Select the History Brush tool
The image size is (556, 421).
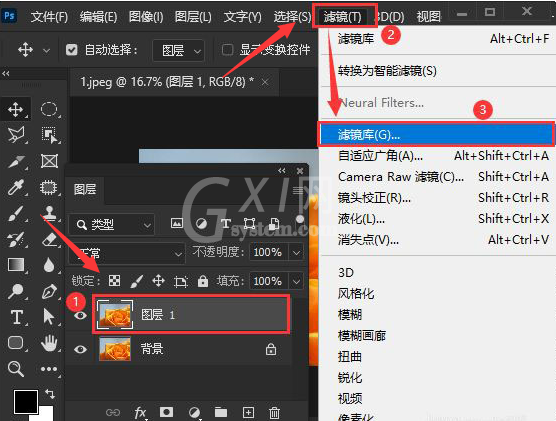coord(16,239)
